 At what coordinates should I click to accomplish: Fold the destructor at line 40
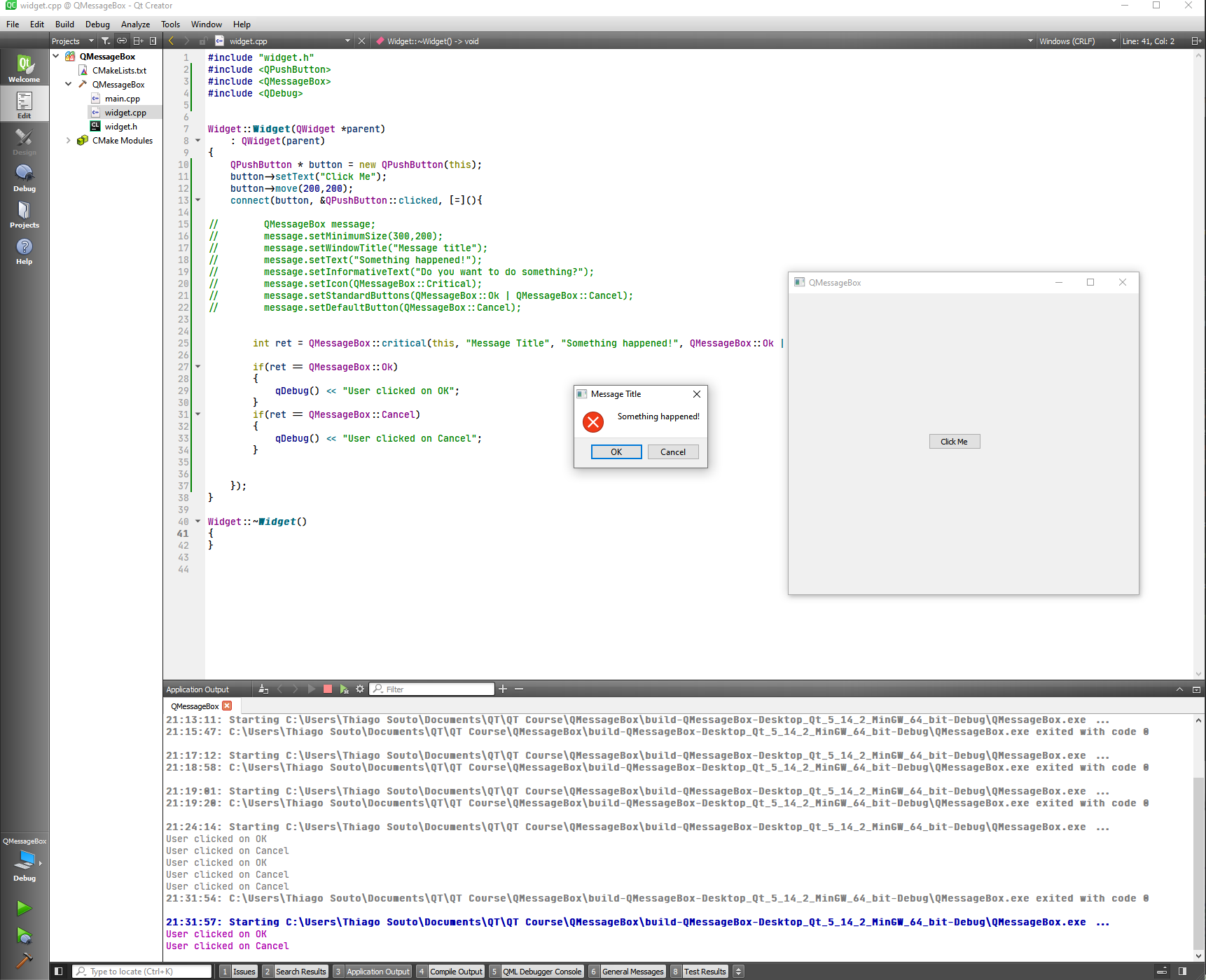tap(198, 521)
